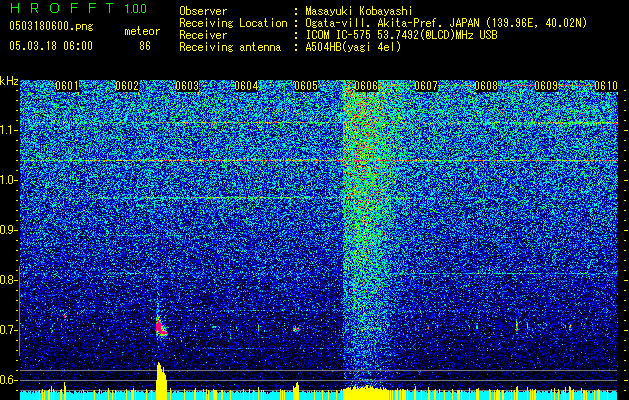Screen dimensions: 629x400
Task: Click the kHz axis unit label
Action: point(9,81)
